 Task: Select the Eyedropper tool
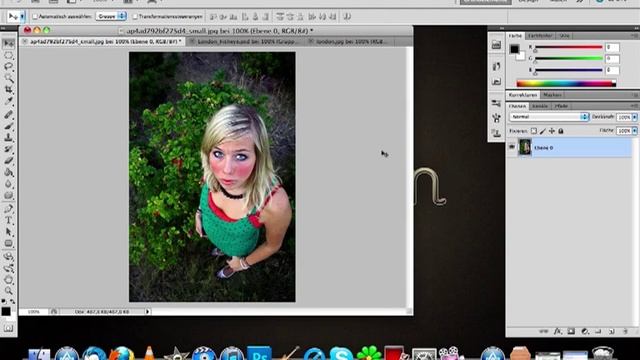[x=9, y=101]
